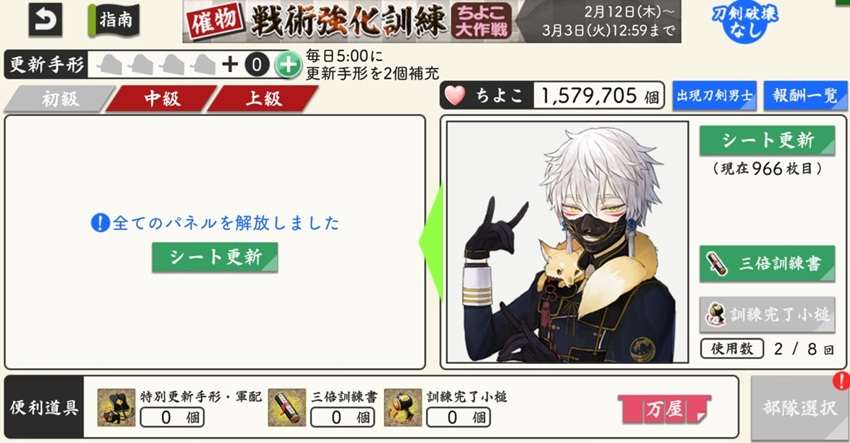Click the back arrow icon
The height and width of the screenshot is (443, 850).
(x=46, y=20)
